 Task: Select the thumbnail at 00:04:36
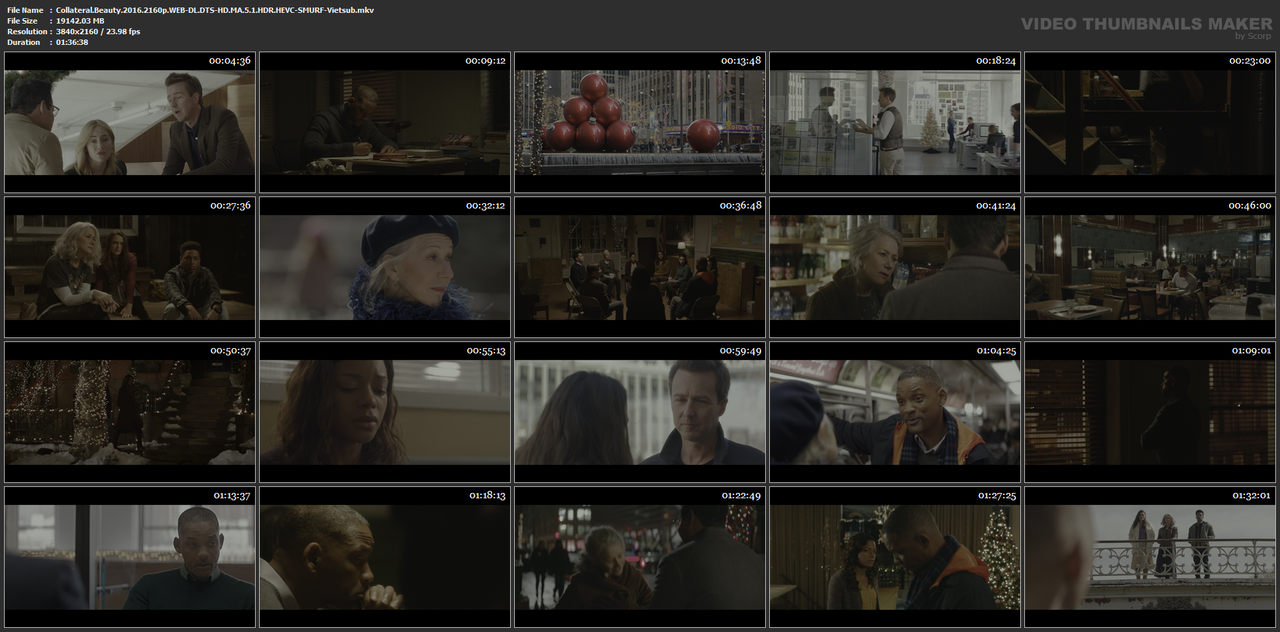coord(129,122)
